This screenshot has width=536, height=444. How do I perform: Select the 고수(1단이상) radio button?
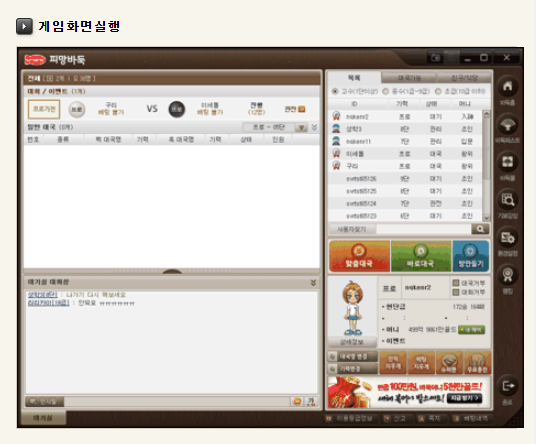(x=335, y=91)
